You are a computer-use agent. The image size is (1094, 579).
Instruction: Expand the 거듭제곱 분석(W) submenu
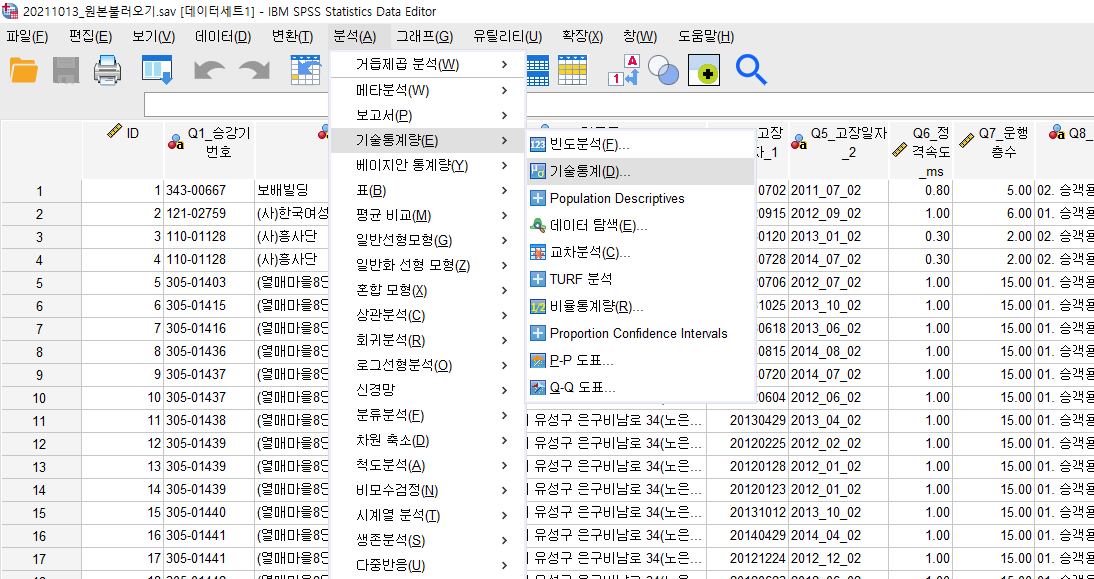[x=427, y=65]
